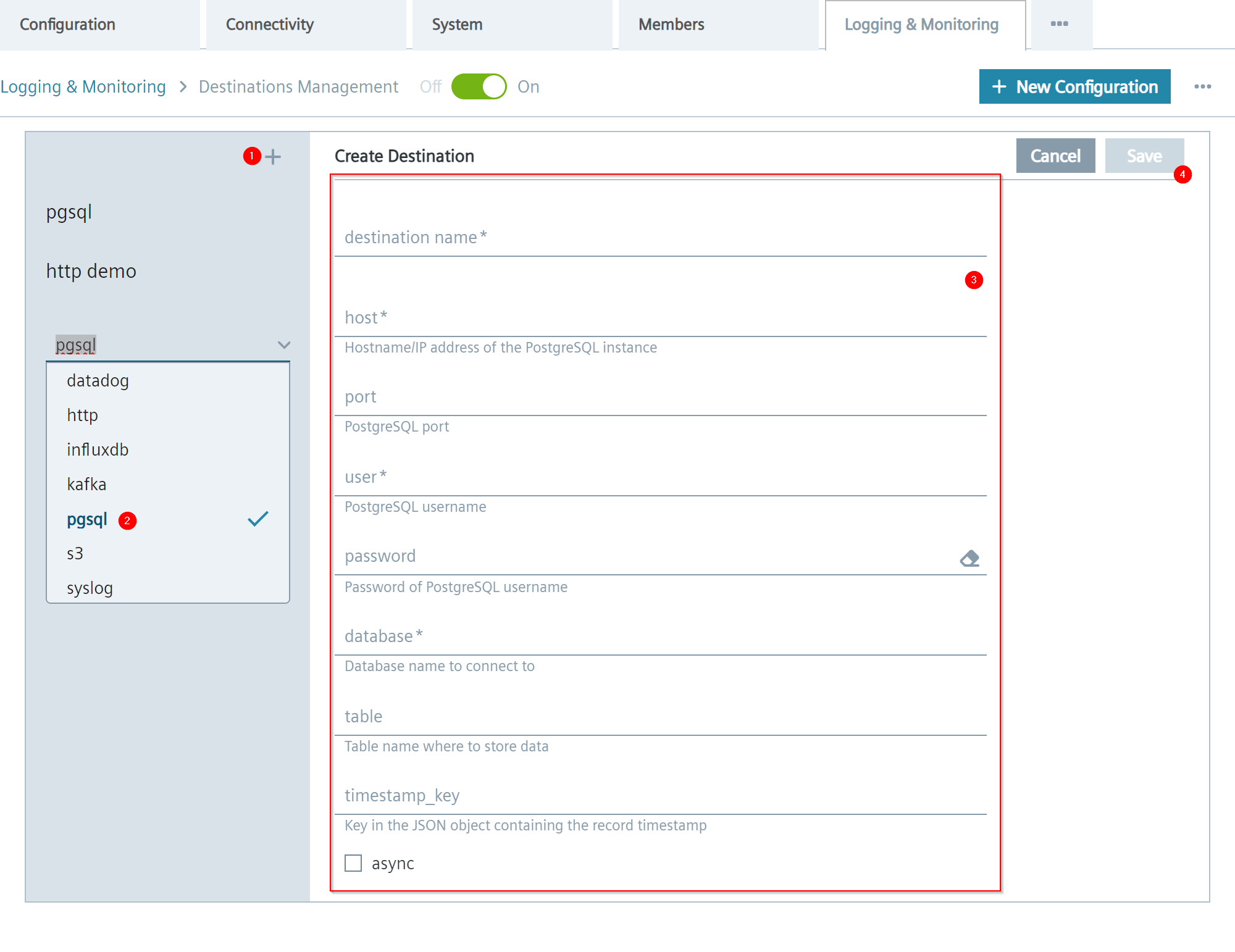Screen dimensions: 1235x952
Task: Click the ellipsis to show more tabs
Action: point(1060,24)
